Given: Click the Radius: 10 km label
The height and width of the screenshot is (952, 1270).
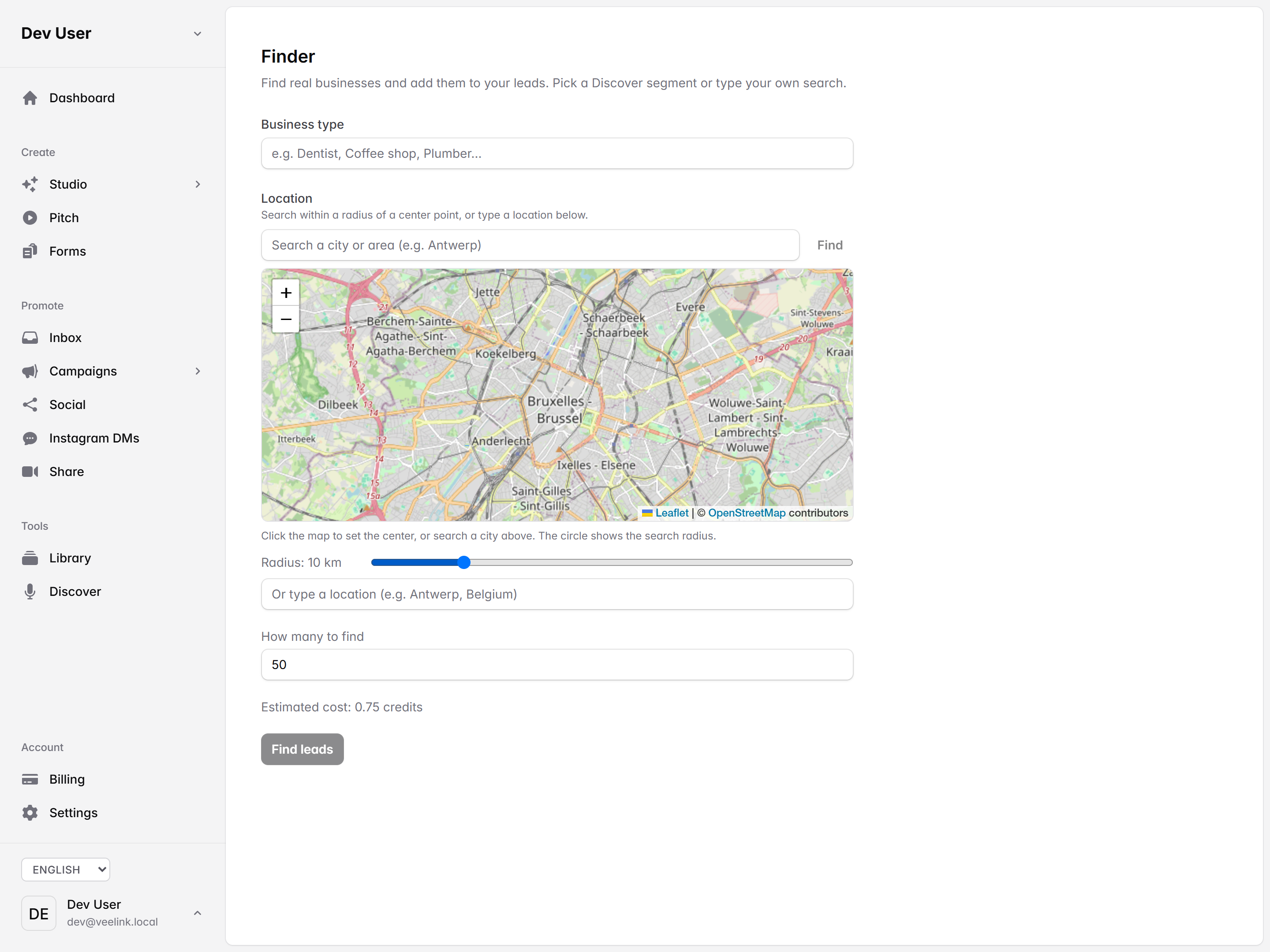Looking at the screenshot, I should [x=301, y=562].
